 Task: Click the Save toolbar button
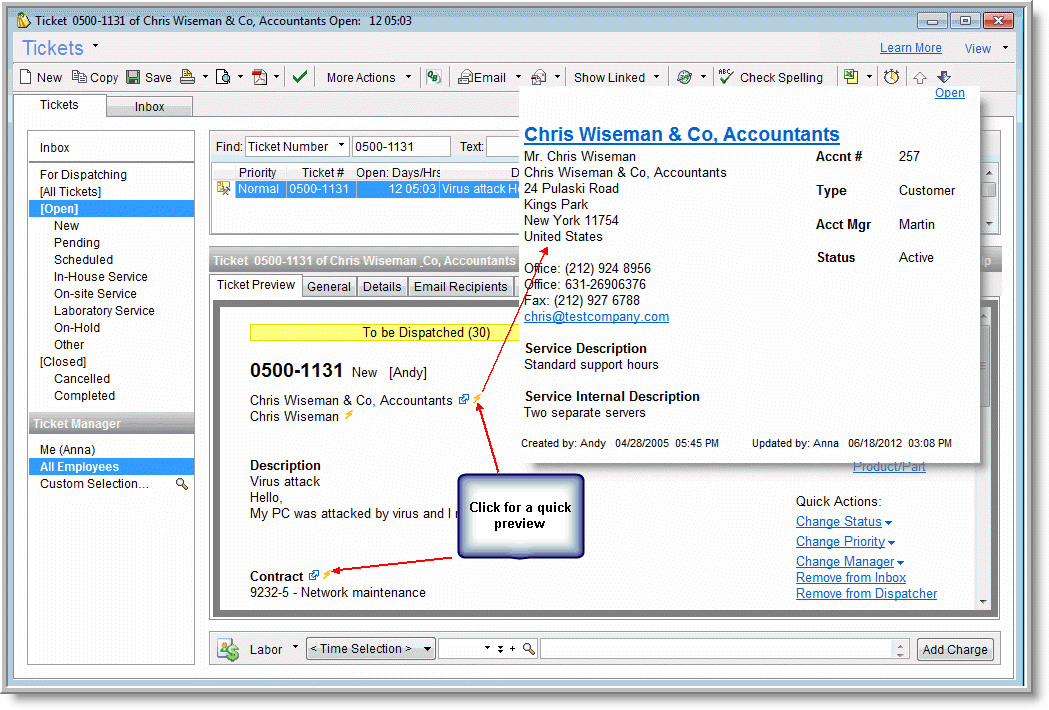(148, 77)
